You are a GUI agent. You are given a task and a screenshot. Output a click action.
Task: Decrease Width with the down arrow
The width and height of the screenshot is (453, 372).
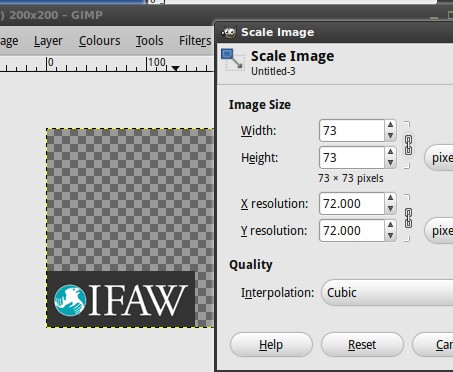point(390,136)
